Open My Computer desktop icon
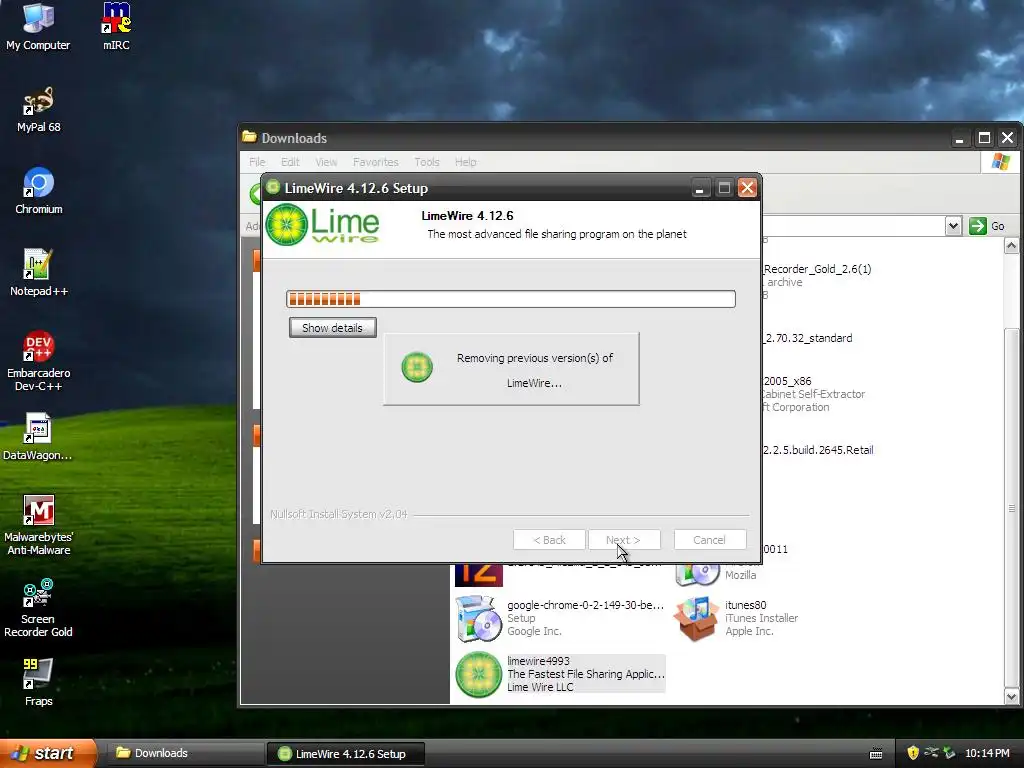Screen dimensions: 1024x768 tap(38, 26)
